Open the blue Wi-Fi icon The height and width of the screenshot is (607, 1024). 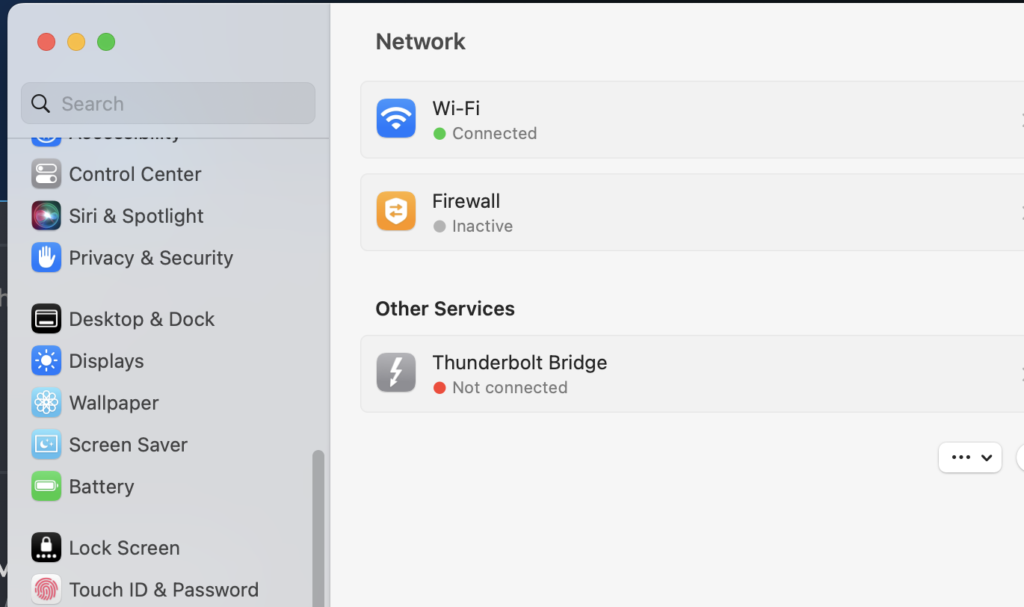click(x=396, y=118)
